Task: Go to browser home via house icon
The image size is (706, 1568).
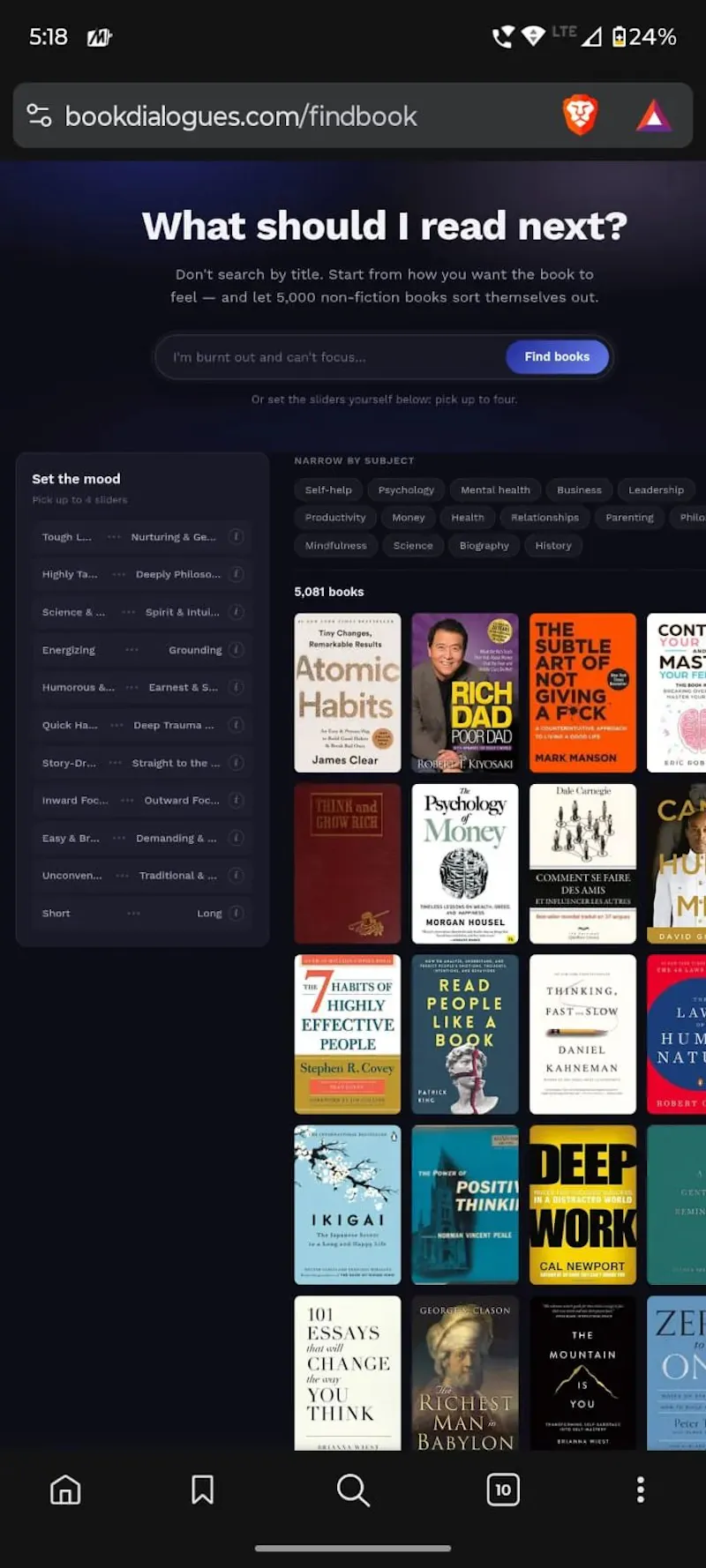Action: (65, 1490)
